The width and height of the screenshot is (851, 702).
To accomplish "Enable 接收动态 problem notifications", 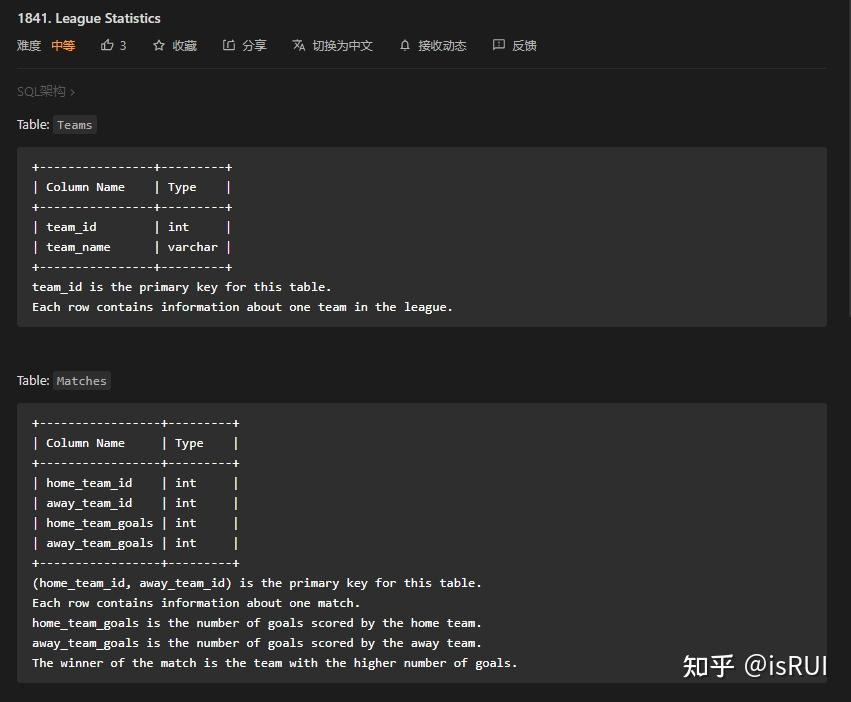I will 442,45.
